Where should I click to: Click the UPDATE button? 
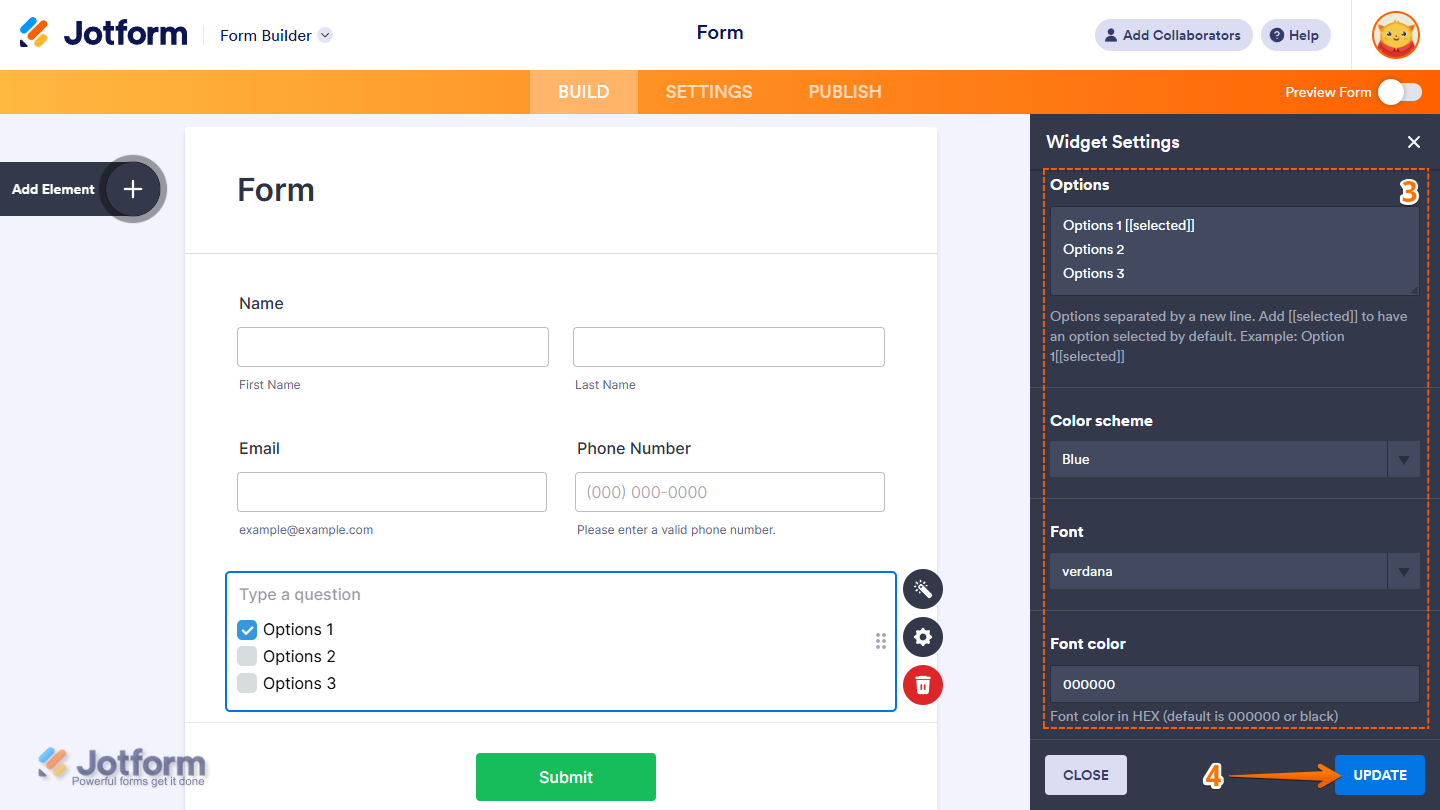1379,774
